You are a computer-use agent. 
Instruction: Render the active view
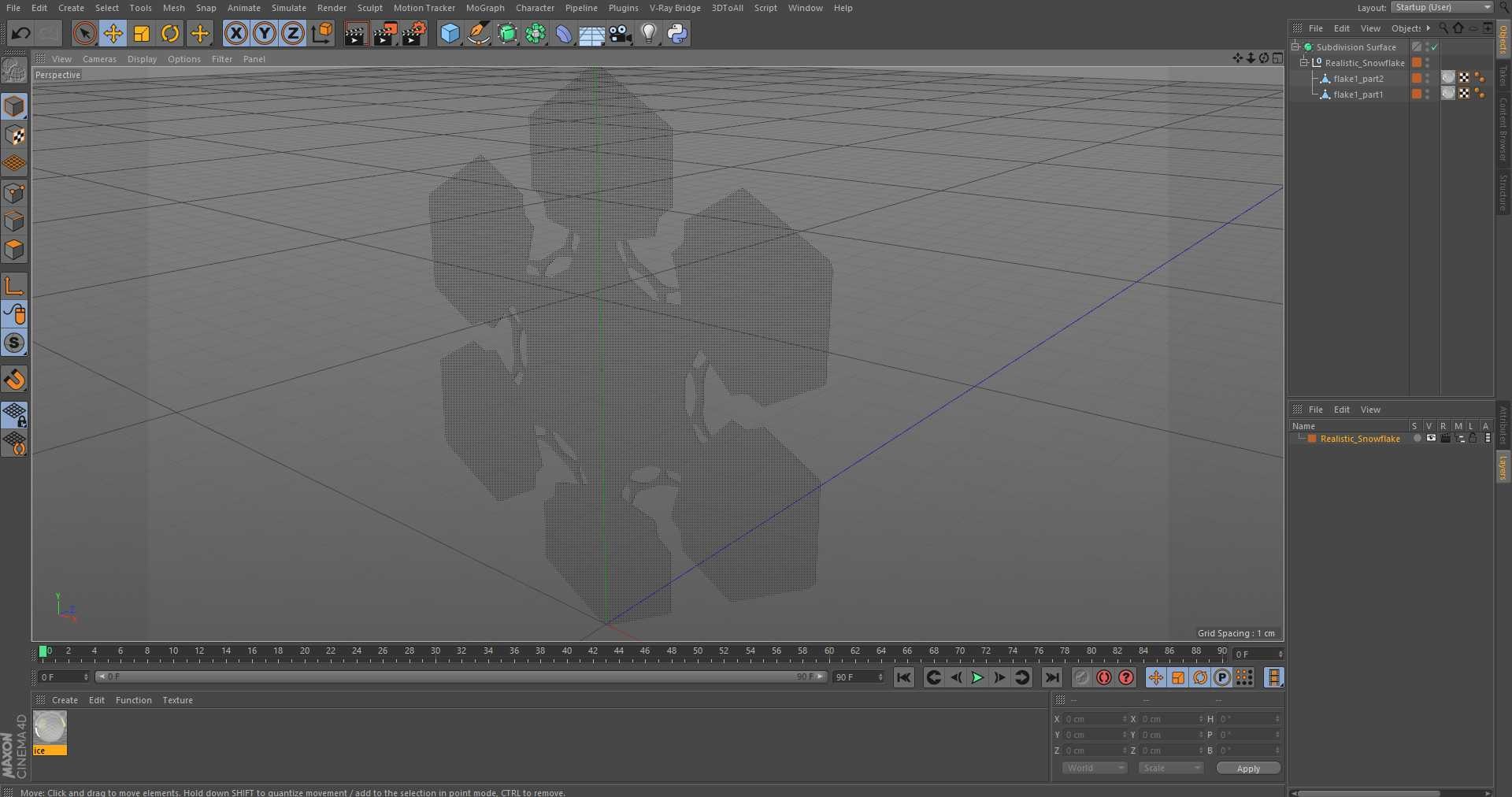click(x=356, y=33)
